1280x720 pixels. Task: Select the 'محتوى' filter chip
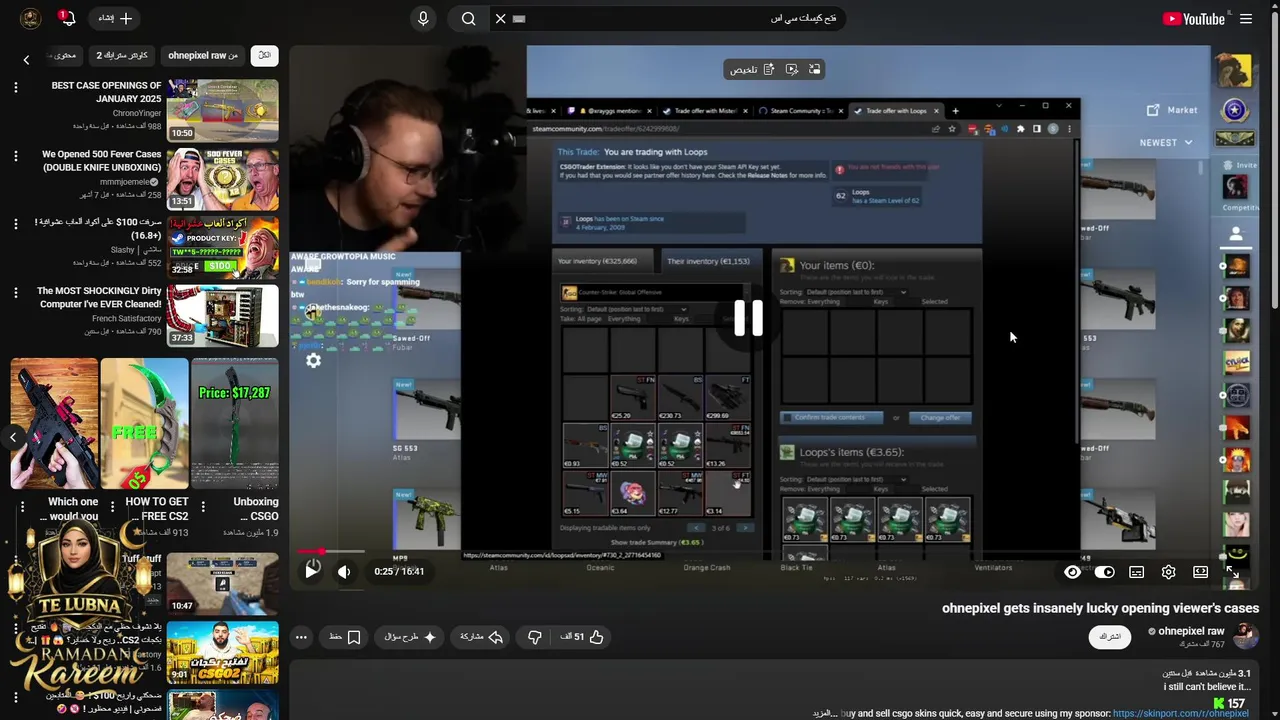point(65,56)
